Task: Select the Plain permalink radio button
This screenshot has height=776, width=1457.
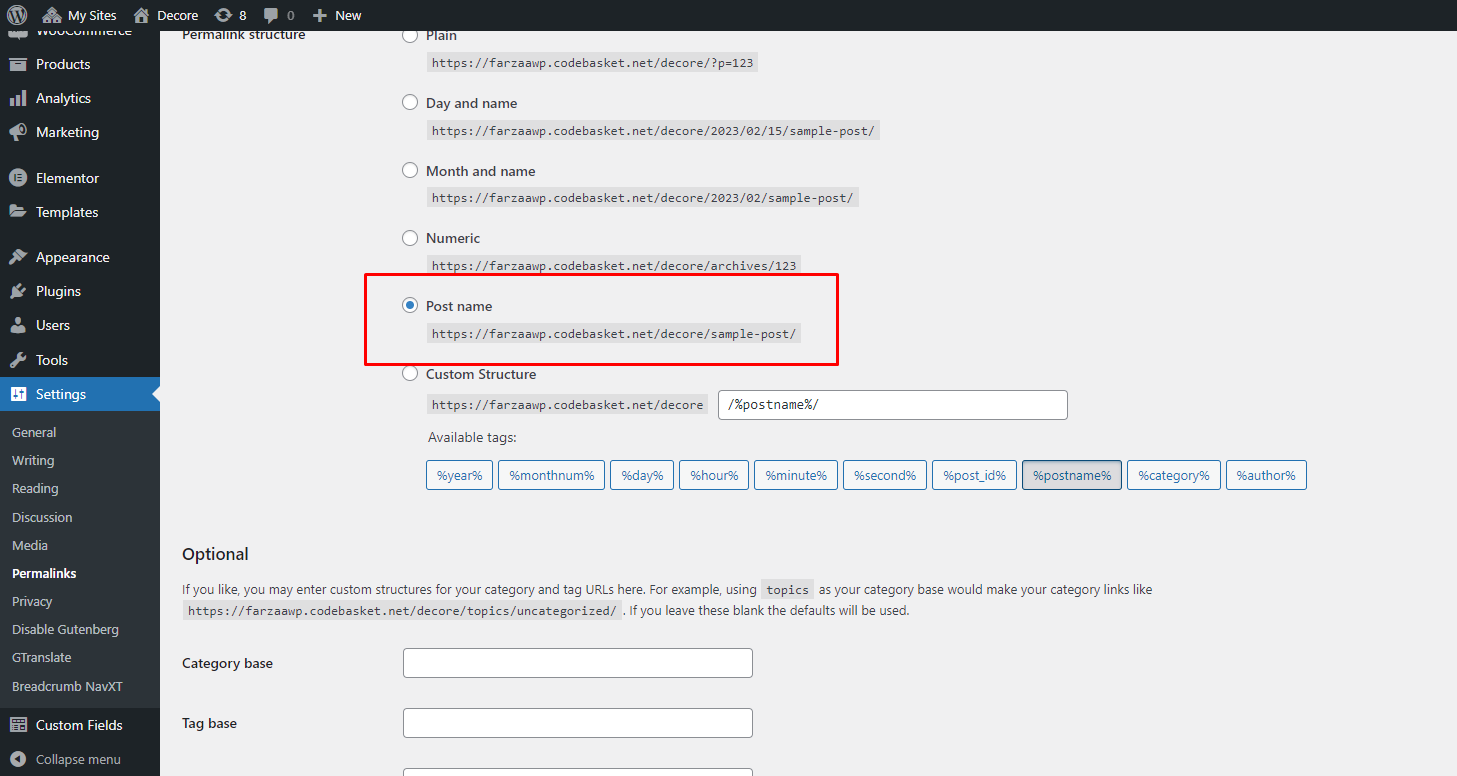Action: (x=410, y=35)
